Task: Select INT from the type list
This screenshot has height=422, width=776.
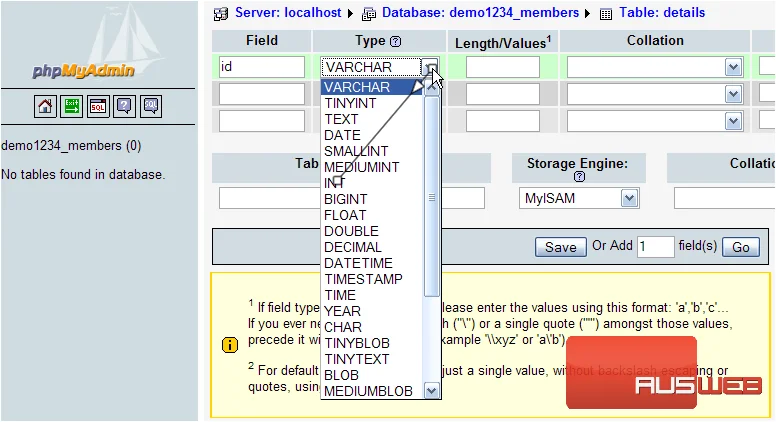Action: [372, 183]
